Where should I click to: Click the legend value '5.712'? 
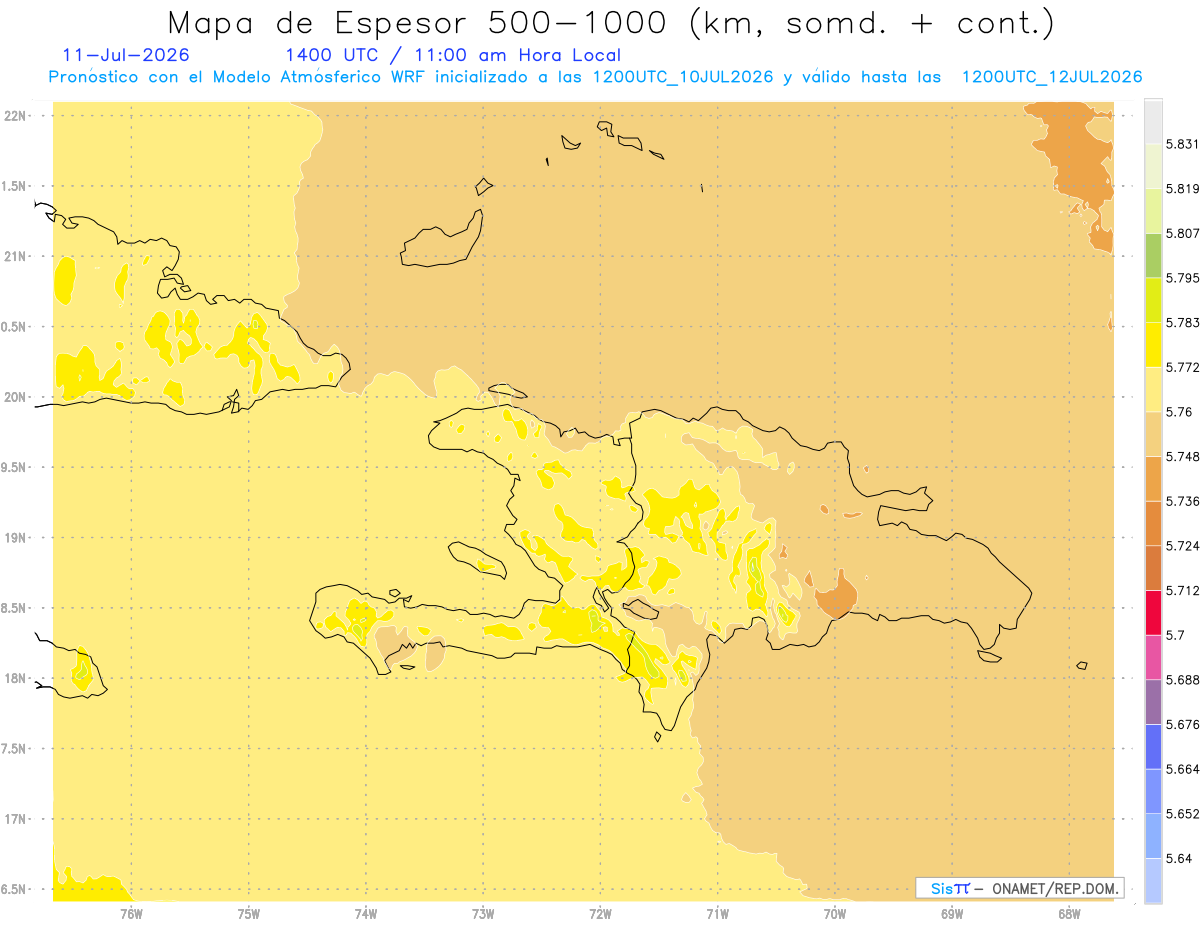click(1182, 591)
